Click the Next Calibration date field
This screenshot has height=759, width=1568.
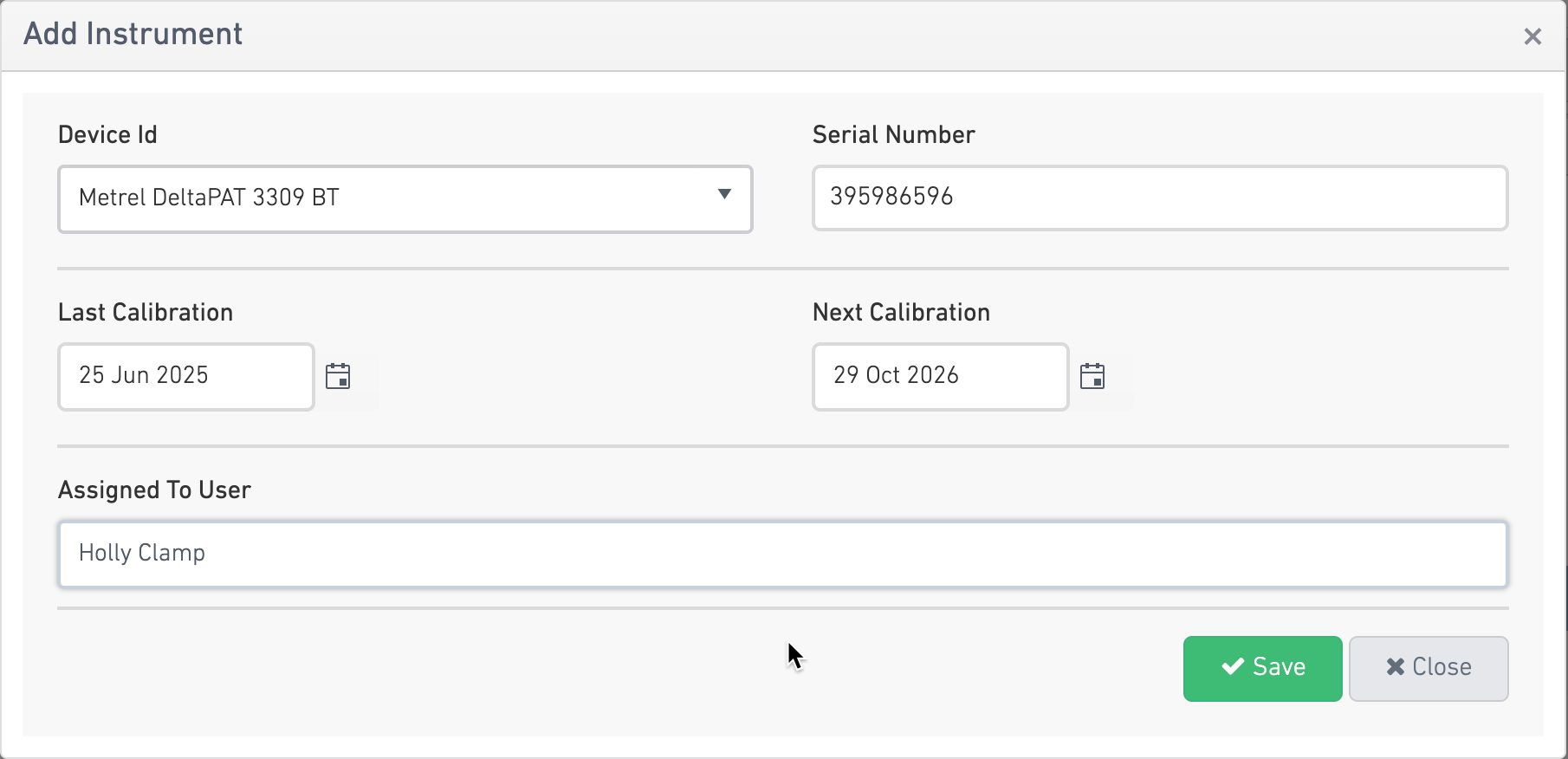click(x=941, y=377)
